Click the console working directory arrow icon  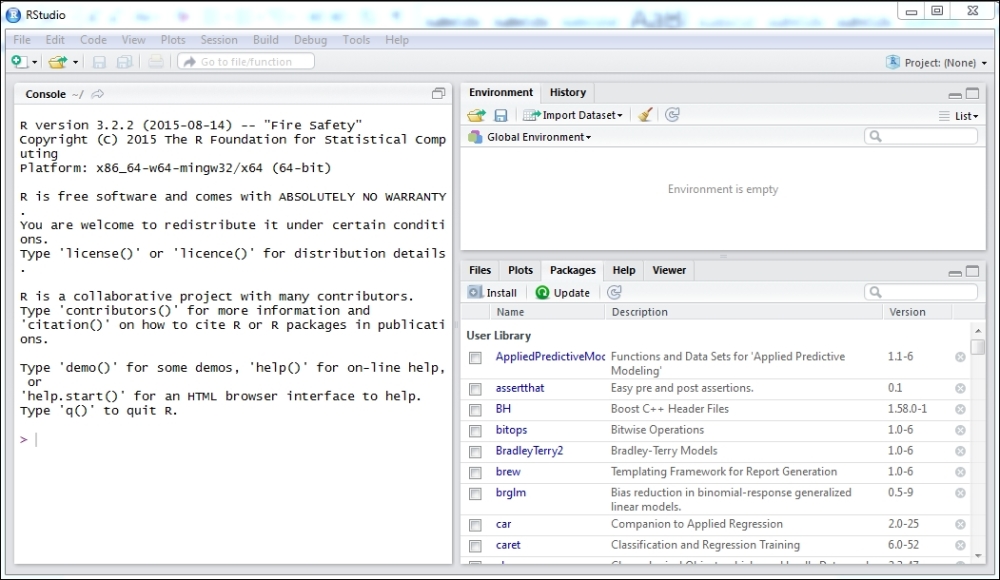[98, 94]
